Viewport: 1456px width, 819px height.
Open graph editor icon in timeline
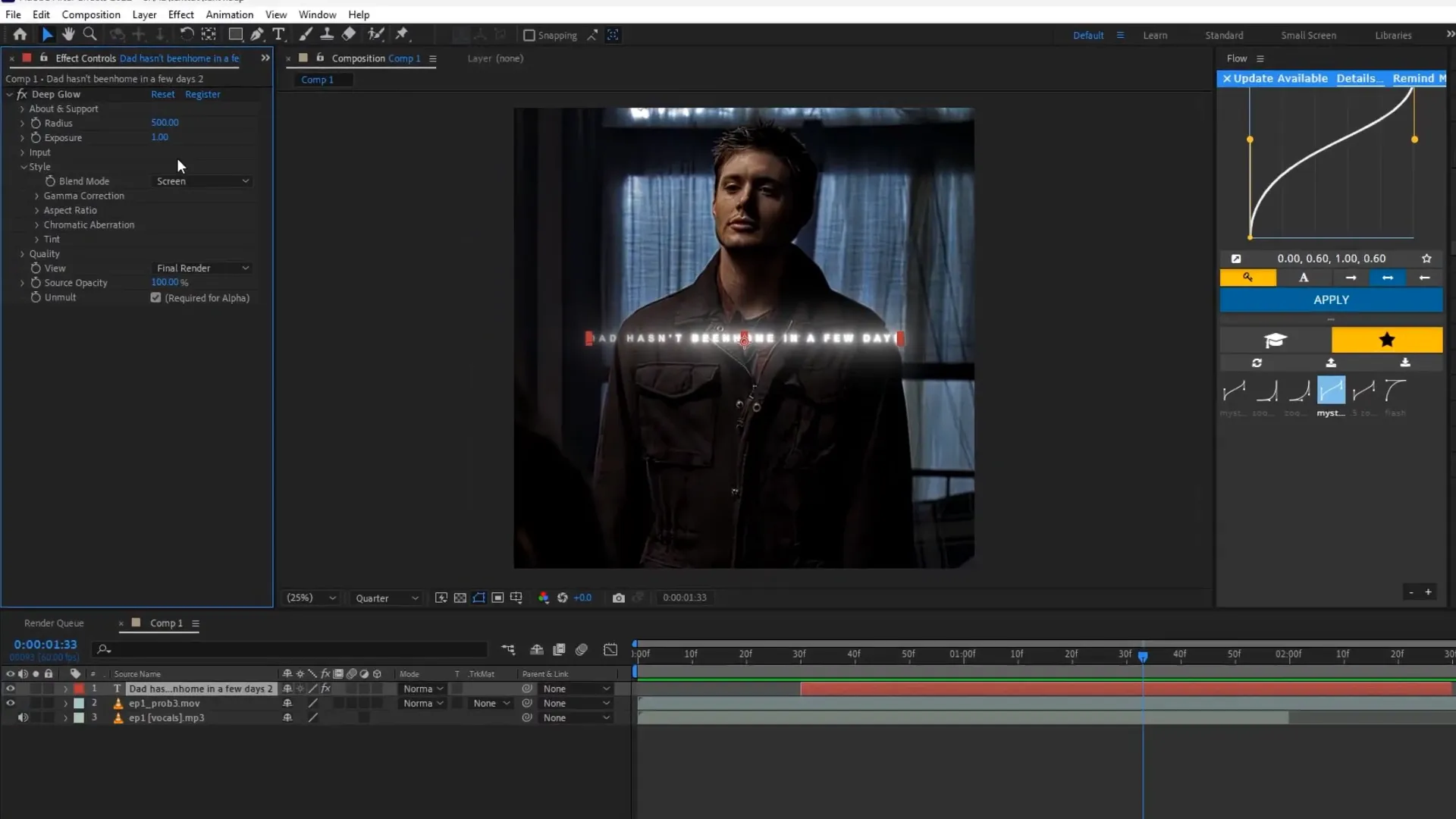(x=610, y=649)
